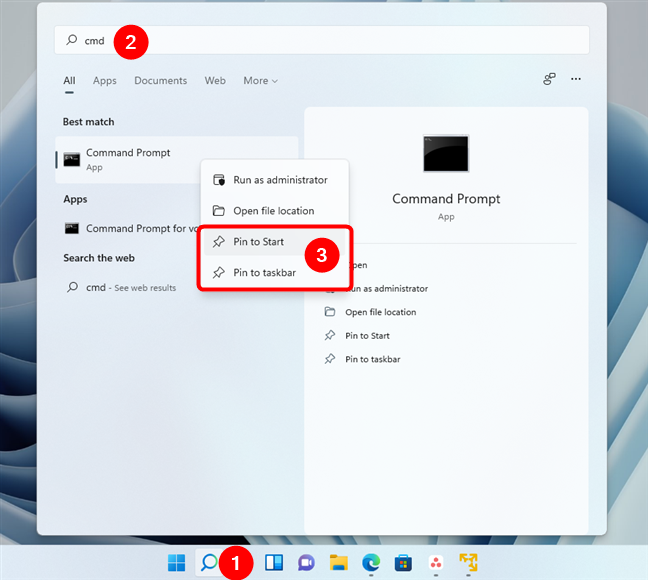This screenshot has width=648, height=580.
Task: Click folder icon beside right-pane Open file location
Action: [330, 312]
